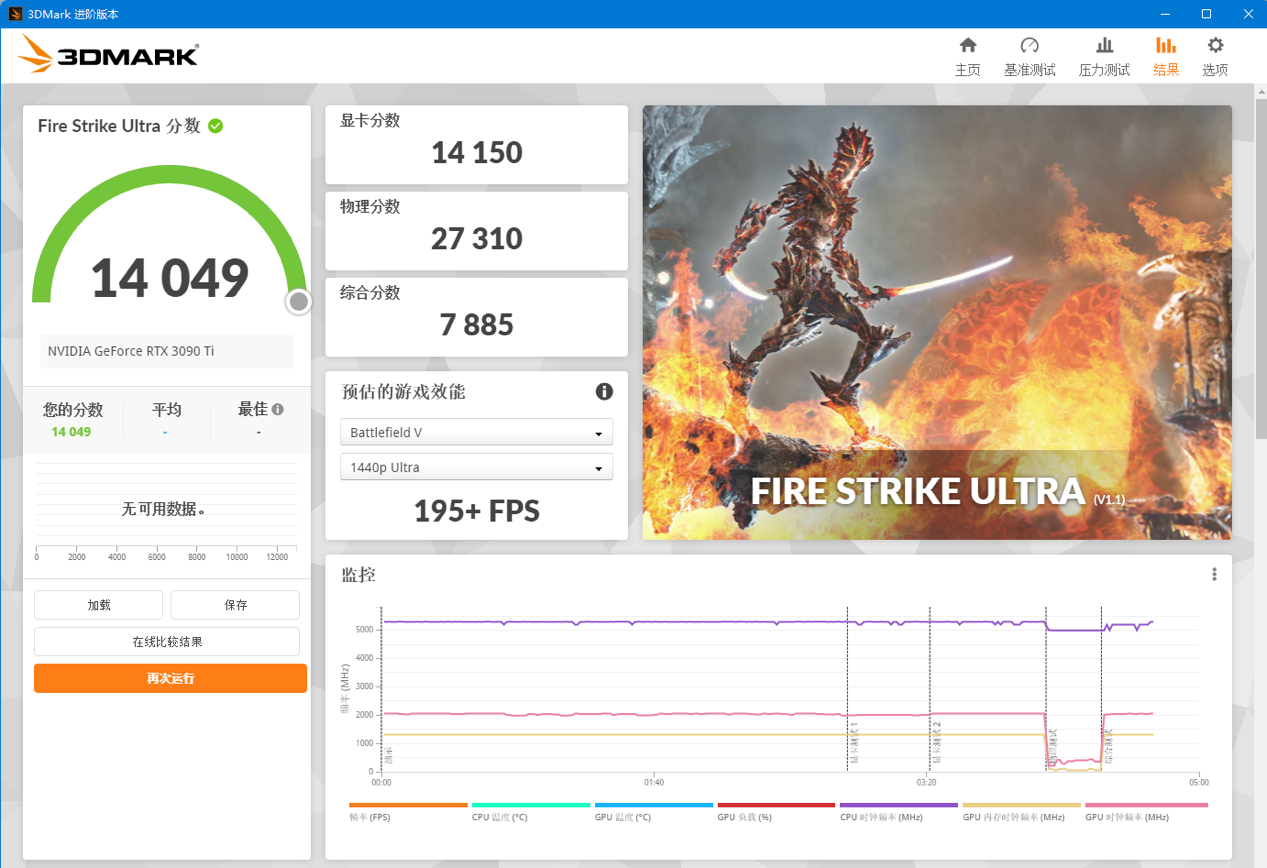Click the 保存 save button
Image resolution: width=1267 pixels, height=868 pixels.
point(235,605)
